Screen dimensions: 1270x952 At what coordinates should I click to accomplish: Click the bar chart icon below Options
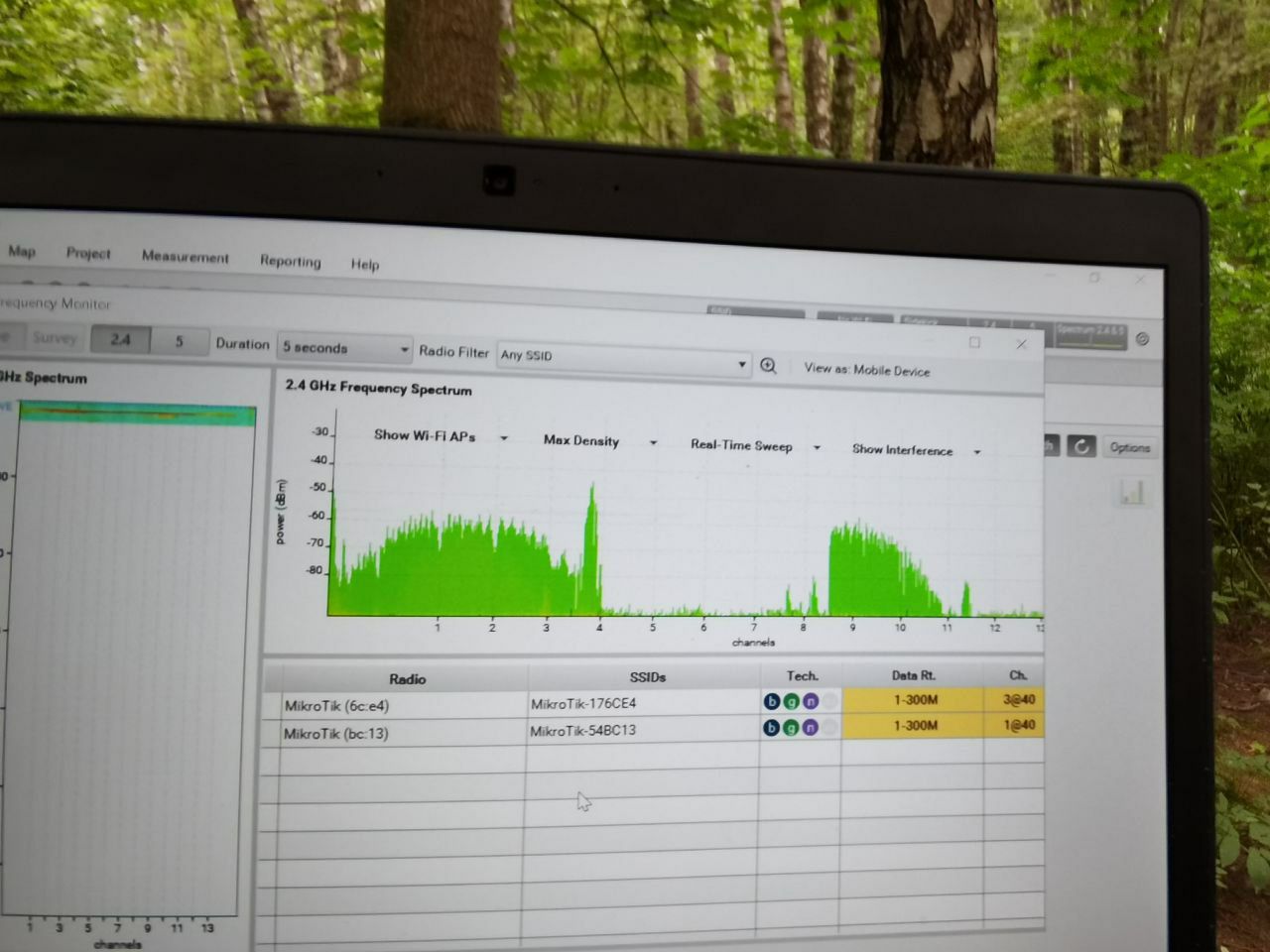pyautogui.click(x=1131, y=492)
